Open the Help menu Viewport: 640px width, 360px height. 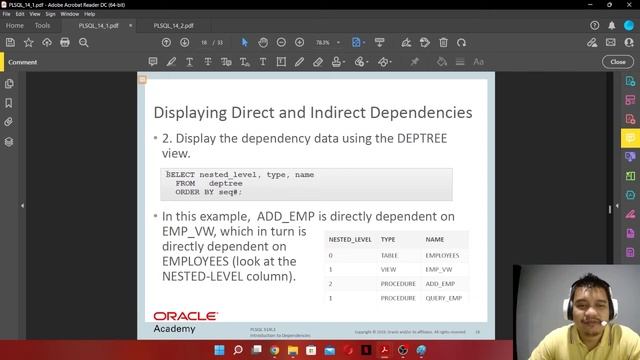pos(89,14)
